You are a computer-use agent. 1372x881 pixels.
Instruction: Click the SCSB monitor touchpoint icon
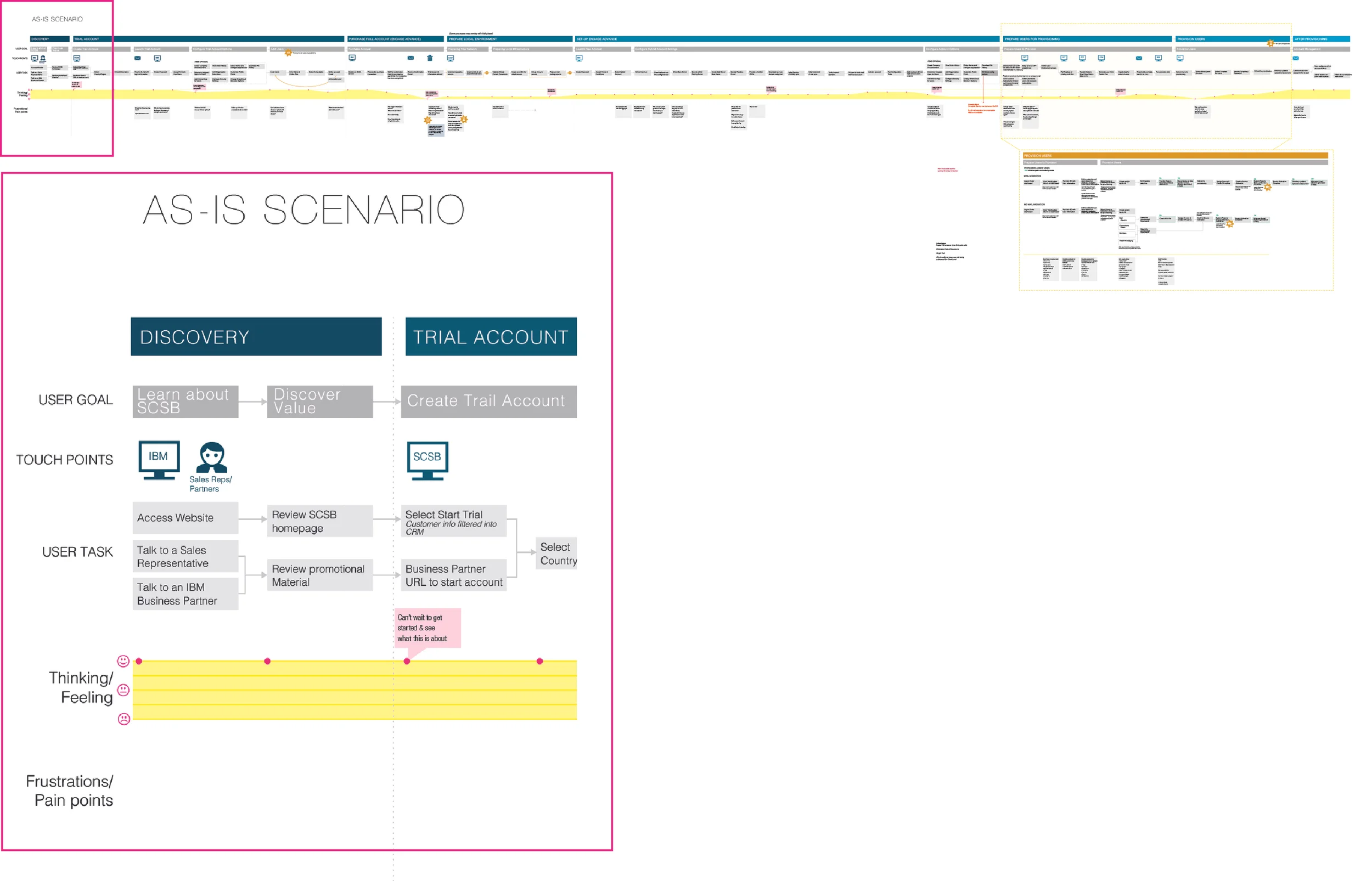click(x=427, y=459)
